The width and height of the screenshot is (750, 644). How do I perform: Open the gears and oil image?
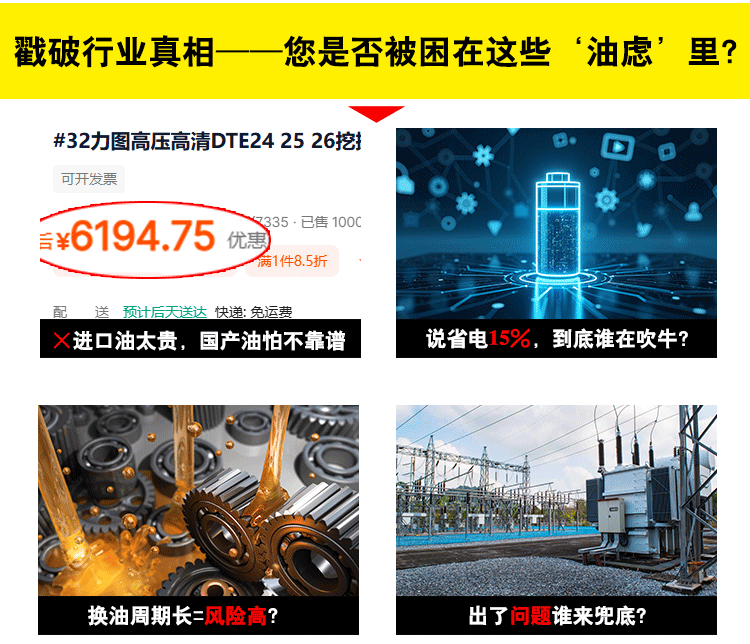coord(199,500)
